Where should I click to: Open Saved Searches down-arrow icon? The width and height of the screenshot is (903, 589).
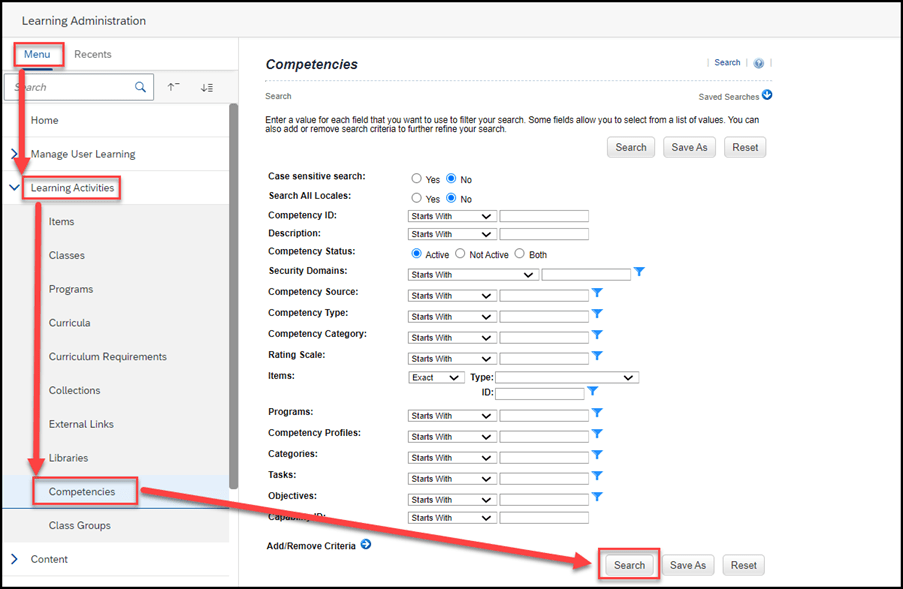tap(767, 96)
